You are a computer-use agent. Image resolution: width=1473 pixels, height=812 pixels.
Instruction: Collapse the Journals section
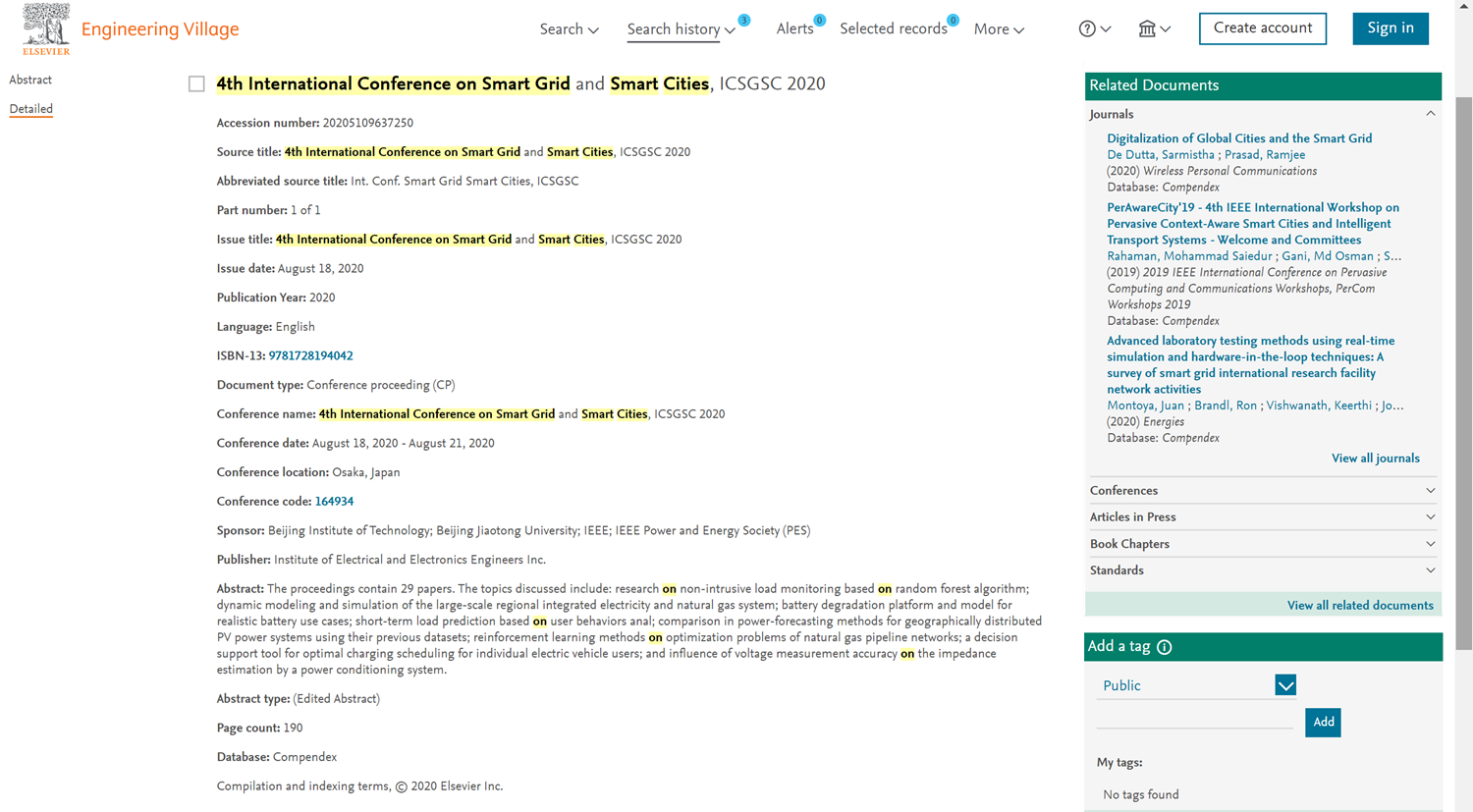click(1430, 114)
